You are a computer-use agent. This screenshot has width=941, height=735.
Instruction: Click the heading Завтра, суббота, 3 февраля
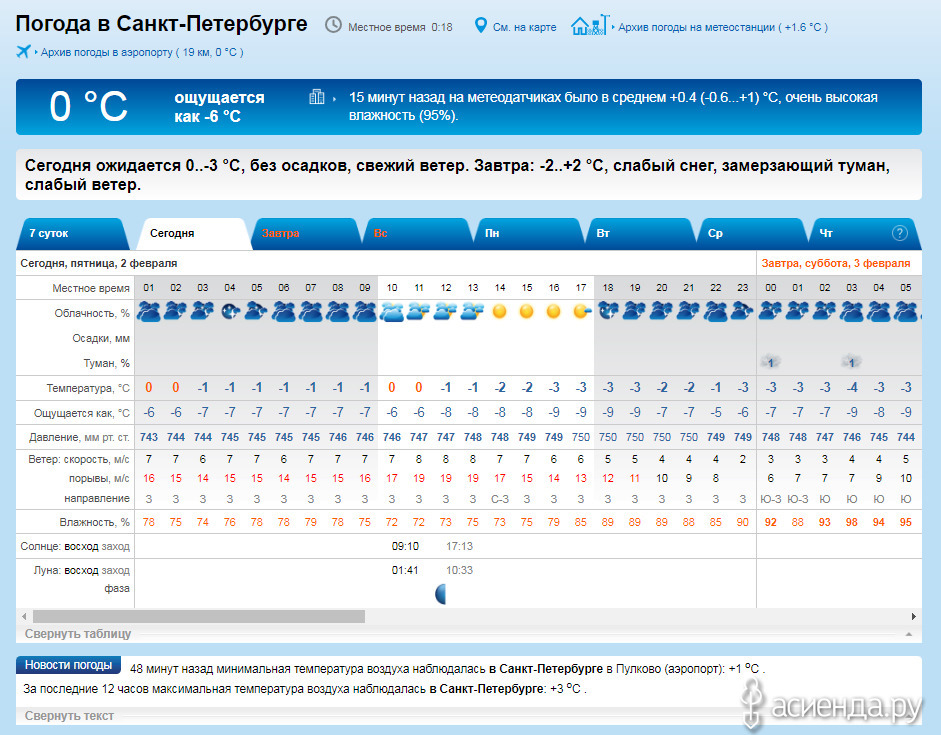click(x=836, y=263)
